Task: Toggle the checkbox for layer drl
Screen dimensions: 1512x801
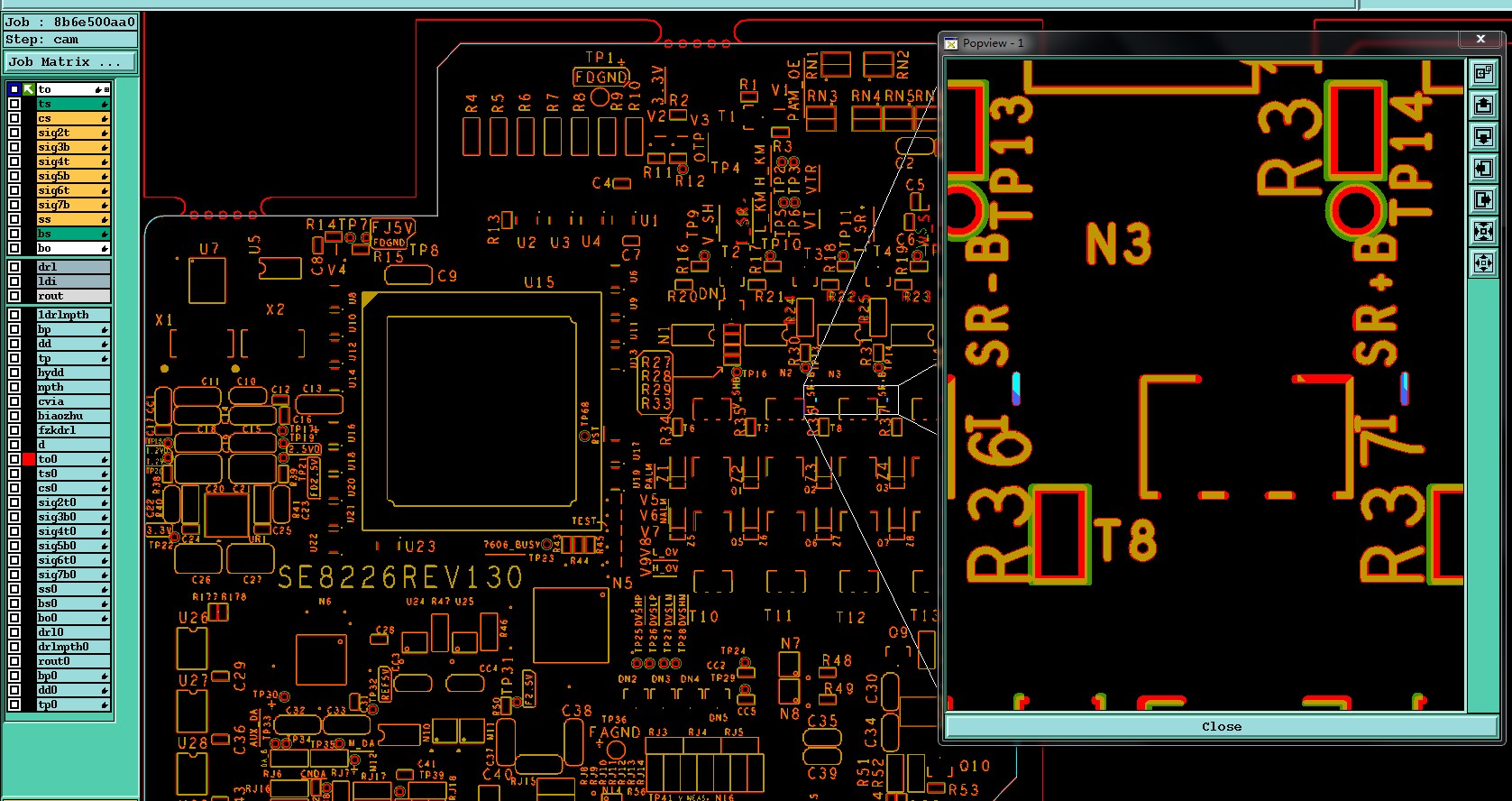Action: point(14,267)
